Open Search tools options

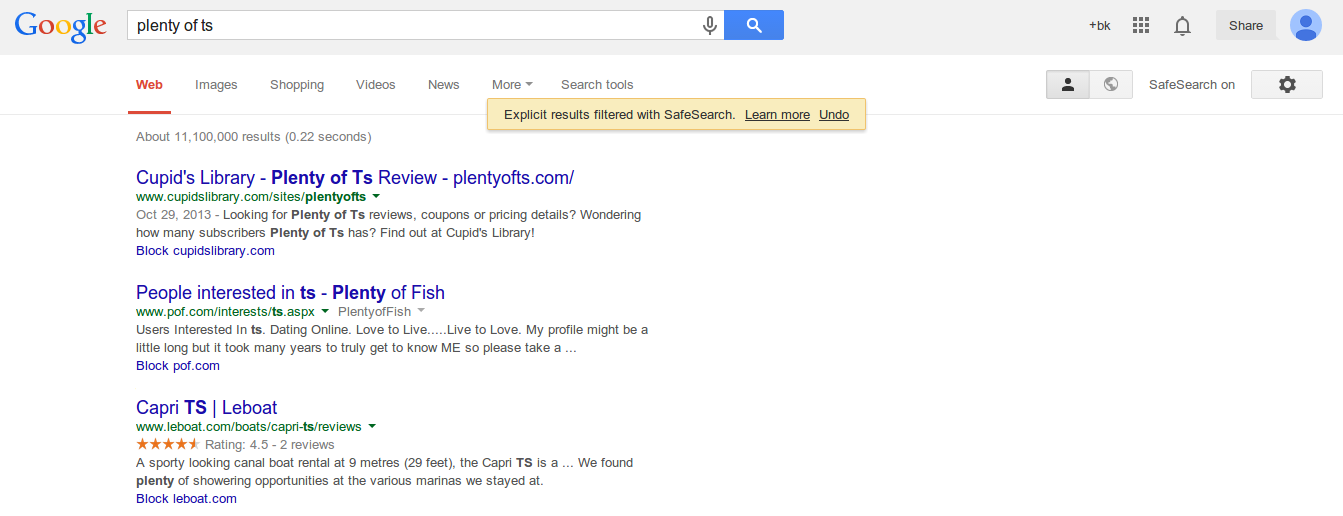coord(597,85)
